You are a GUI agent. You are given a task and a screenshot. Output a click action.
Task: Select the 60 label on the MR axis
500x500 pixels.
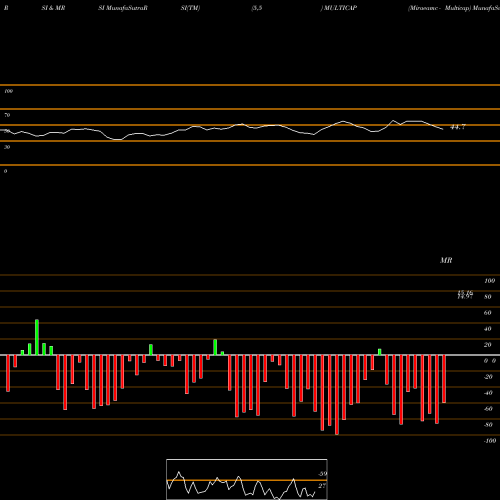point(488,313)
